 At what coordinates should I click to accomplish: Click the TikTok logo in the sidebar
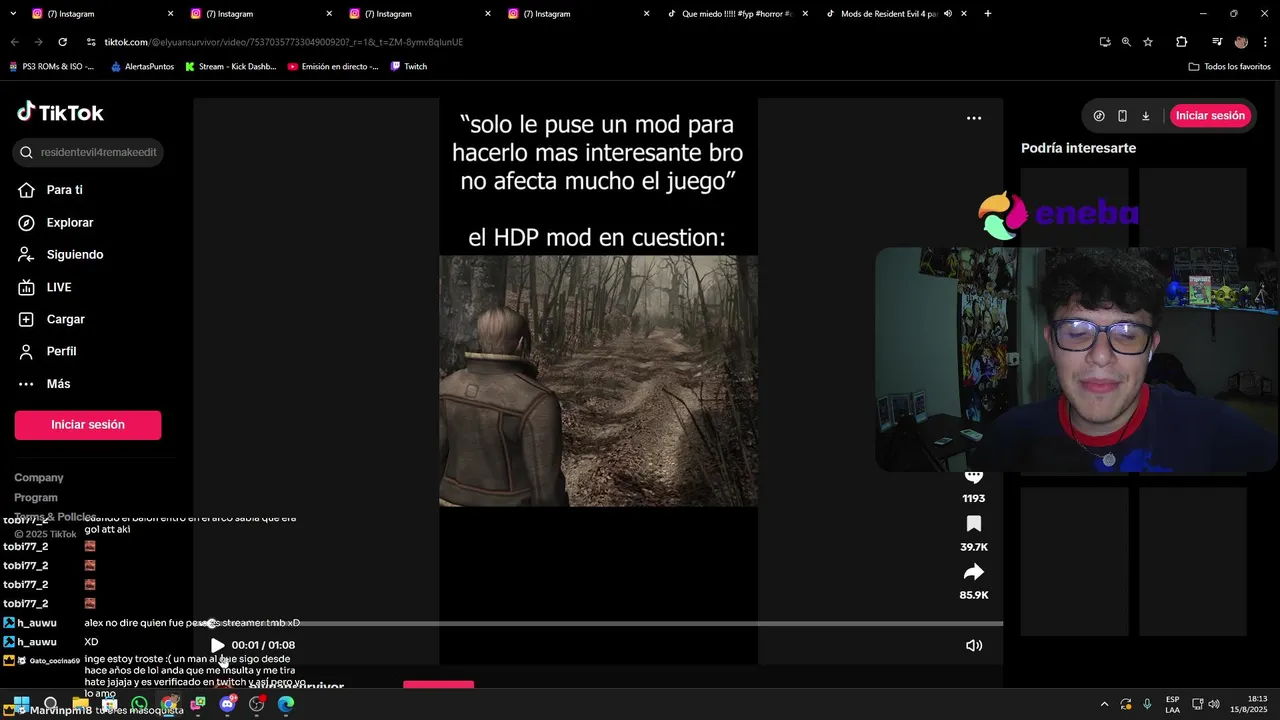(60, 112)
